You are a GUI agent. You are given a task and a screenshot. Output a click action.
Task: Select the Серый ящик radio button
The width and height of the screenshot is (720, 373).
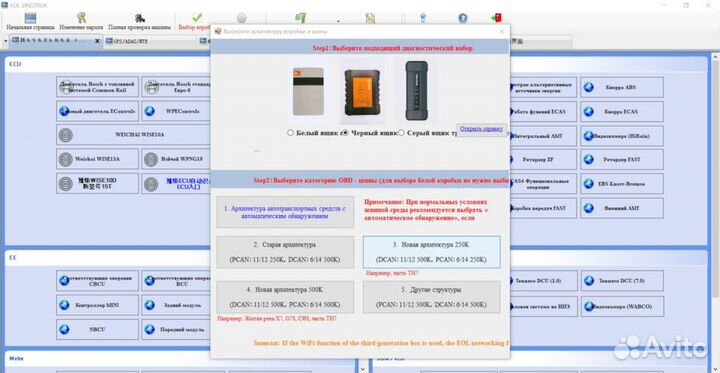(401, 133)
